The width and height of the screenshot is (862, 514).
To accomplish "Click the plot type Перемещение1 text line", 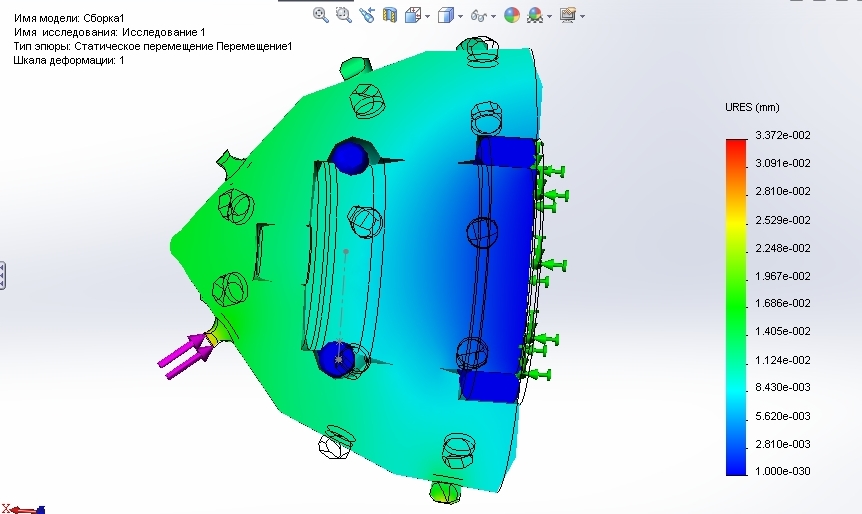I will coord(153,46).
